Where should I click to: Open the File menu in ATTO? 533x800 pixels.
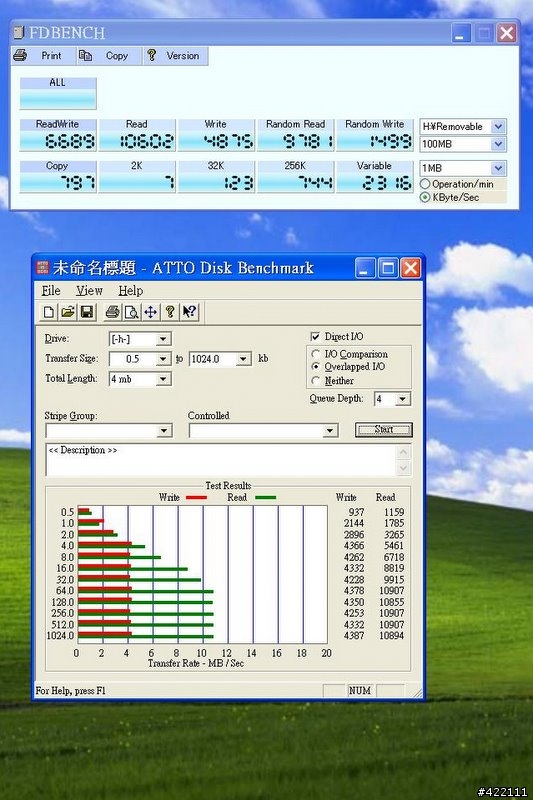coord(51,290)
